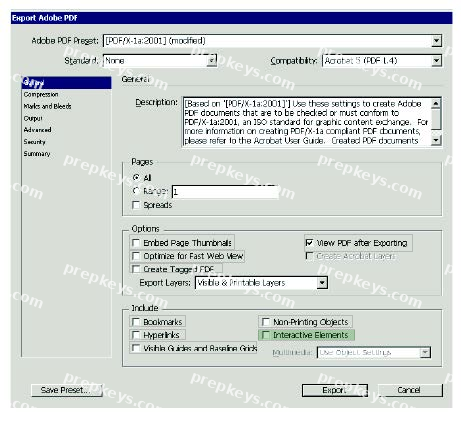Select the Marks and Bleeds category
The width and height of the screenshot is (461, 421).
[47, 106]
